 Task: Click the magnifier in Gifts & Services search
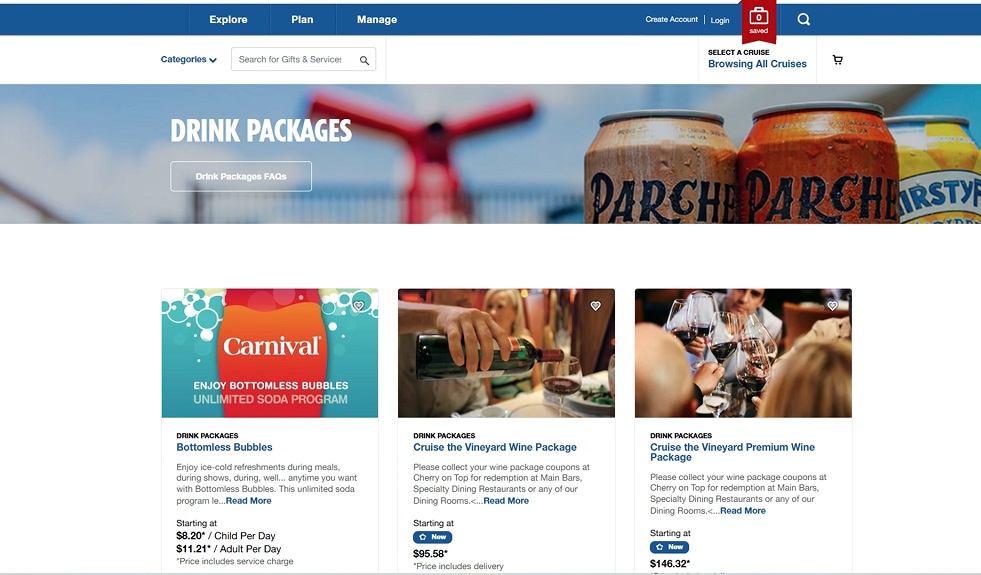(x=364, y=60)
